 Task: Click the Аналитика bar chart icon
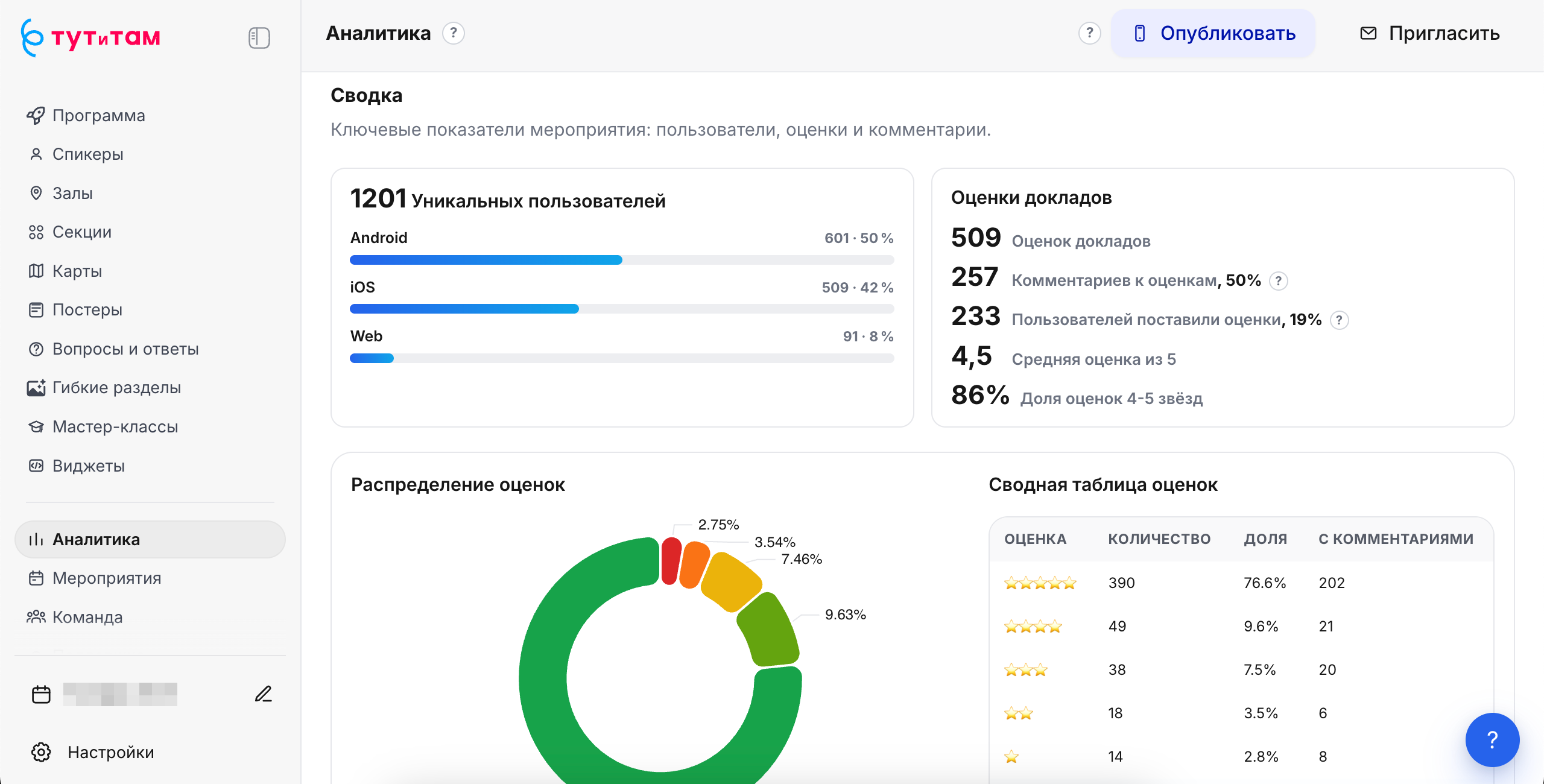point(36,539)
